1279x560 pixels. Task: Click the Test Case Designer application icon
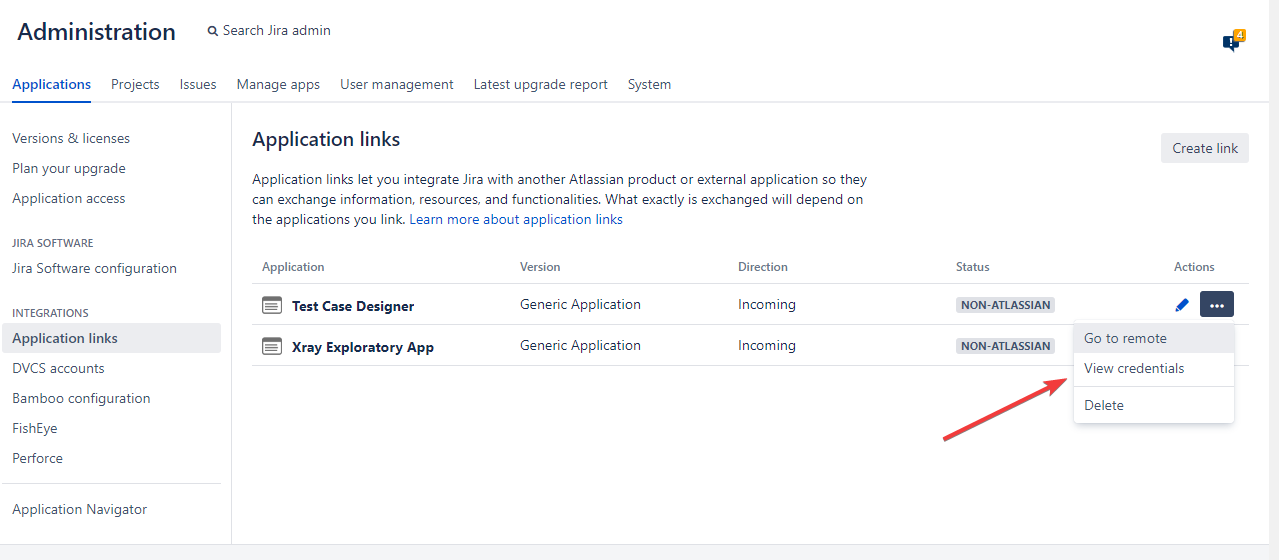[272, 305]
